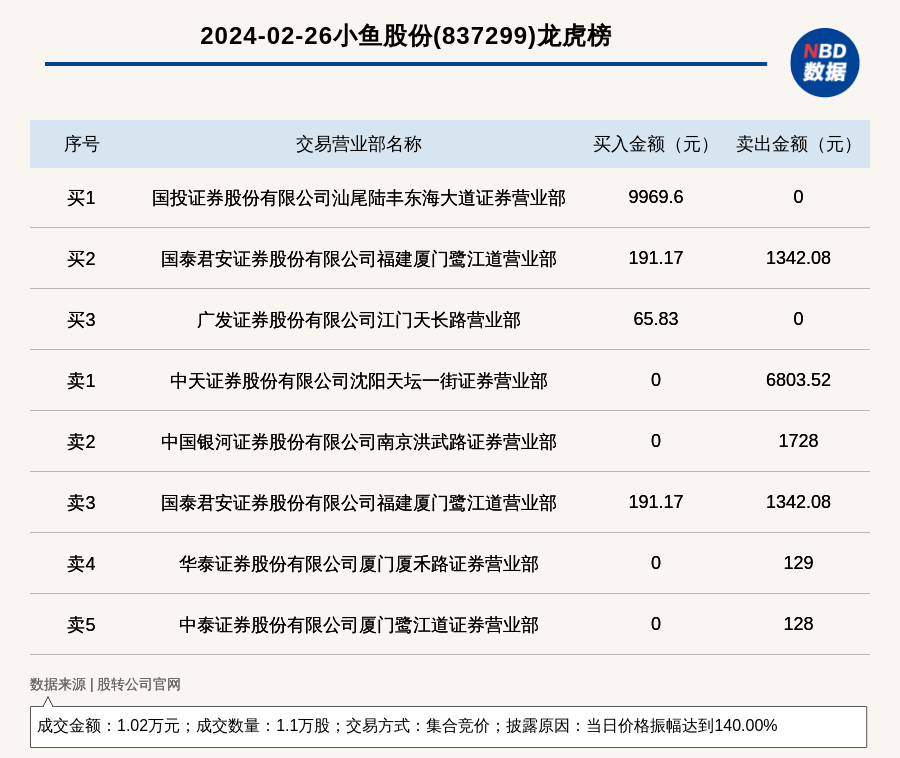
Task: Click 华泰证券股份有限公司厦门厦禾路证券营业部
Action: point(359,563)
